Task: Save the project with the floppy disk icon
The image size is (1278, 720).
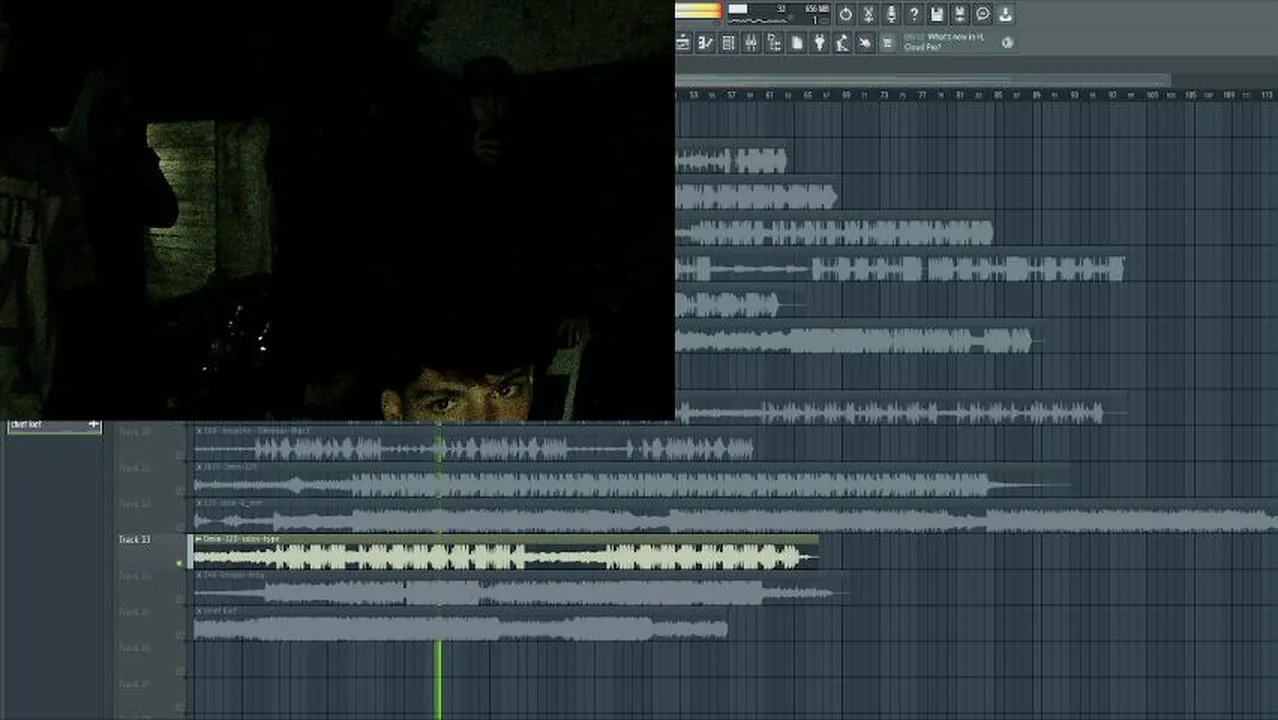Action: [x=937, y=14]
